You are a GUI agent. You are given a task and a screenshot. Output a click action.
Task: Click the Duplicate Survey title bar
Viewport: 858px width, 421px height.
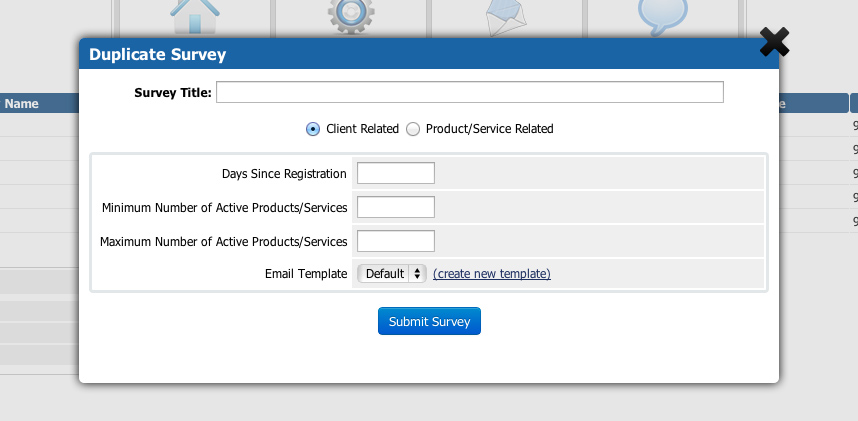400,55
